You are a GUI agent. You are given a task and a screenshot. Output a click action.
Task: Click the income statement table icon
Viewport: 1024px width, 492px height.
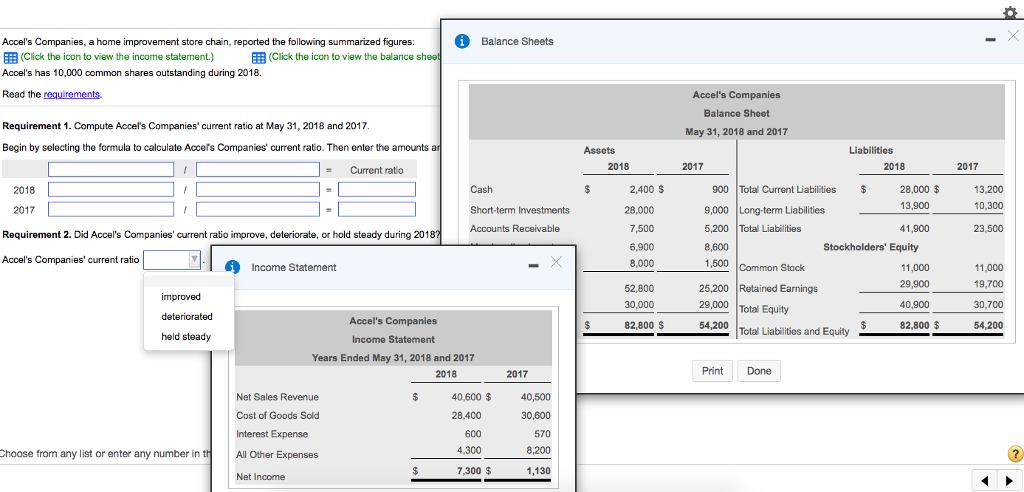(x=10, y=57)
